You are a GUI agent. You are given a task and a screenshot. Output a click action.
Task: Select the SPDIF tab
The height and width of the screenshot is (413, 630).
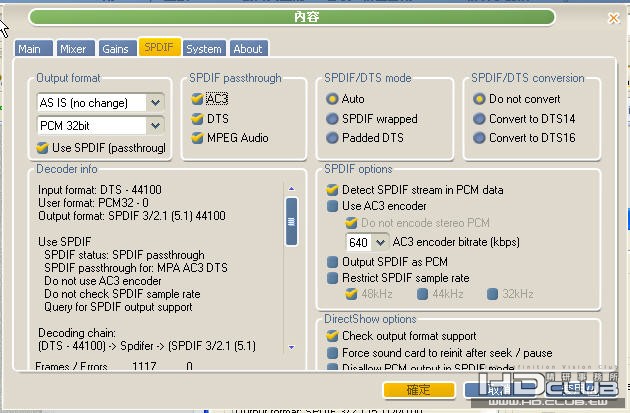coord(160,47)
